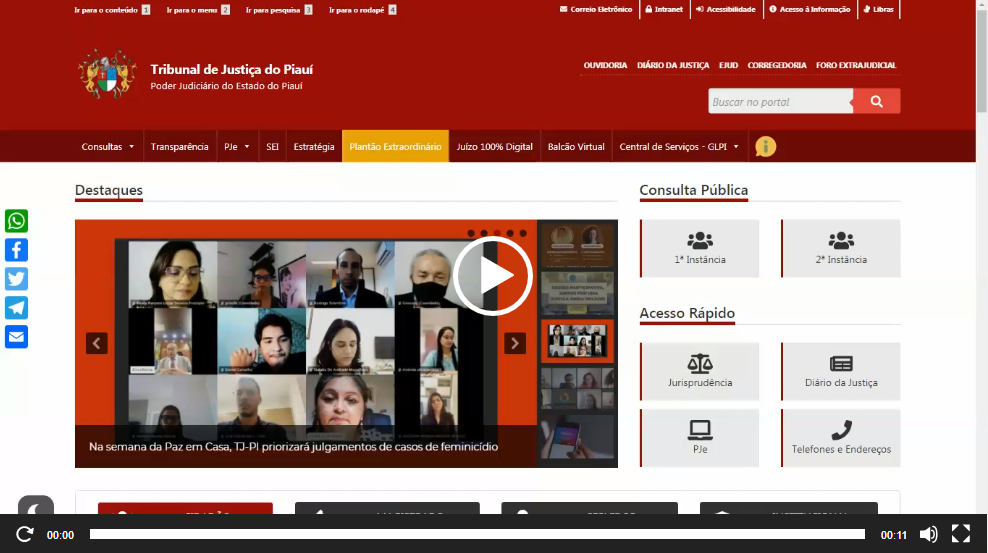Click the 1ª Instância consultation button
988x553 pixels.
700,248
